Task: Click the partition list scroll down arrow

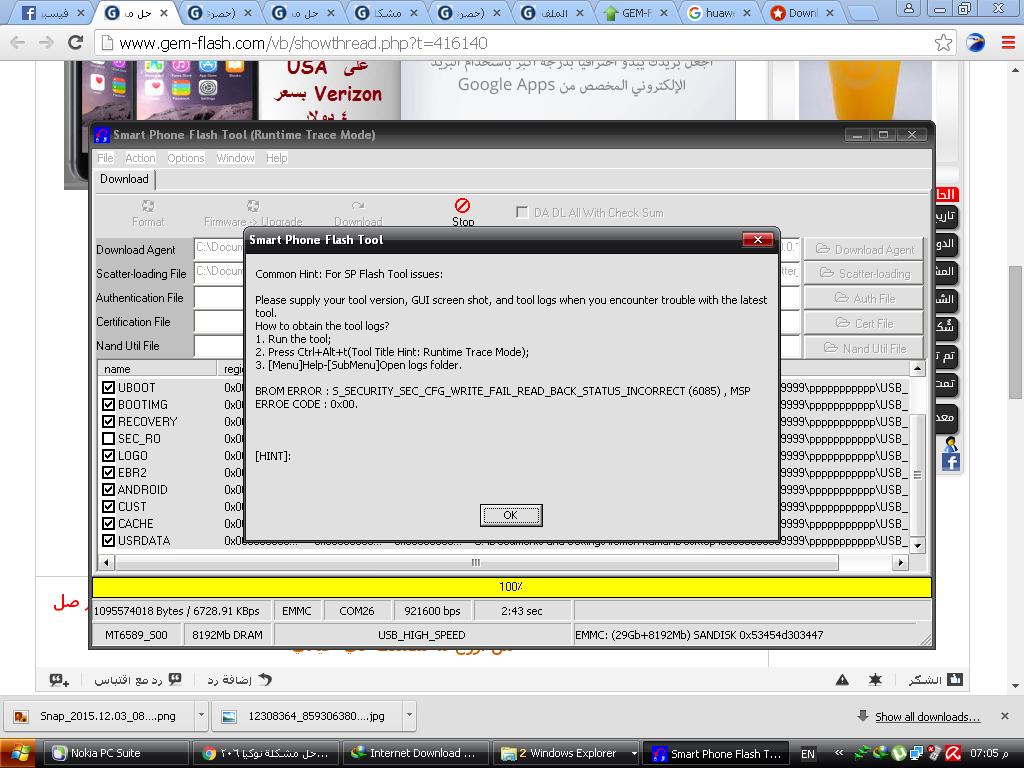Action: coord(918,545)
